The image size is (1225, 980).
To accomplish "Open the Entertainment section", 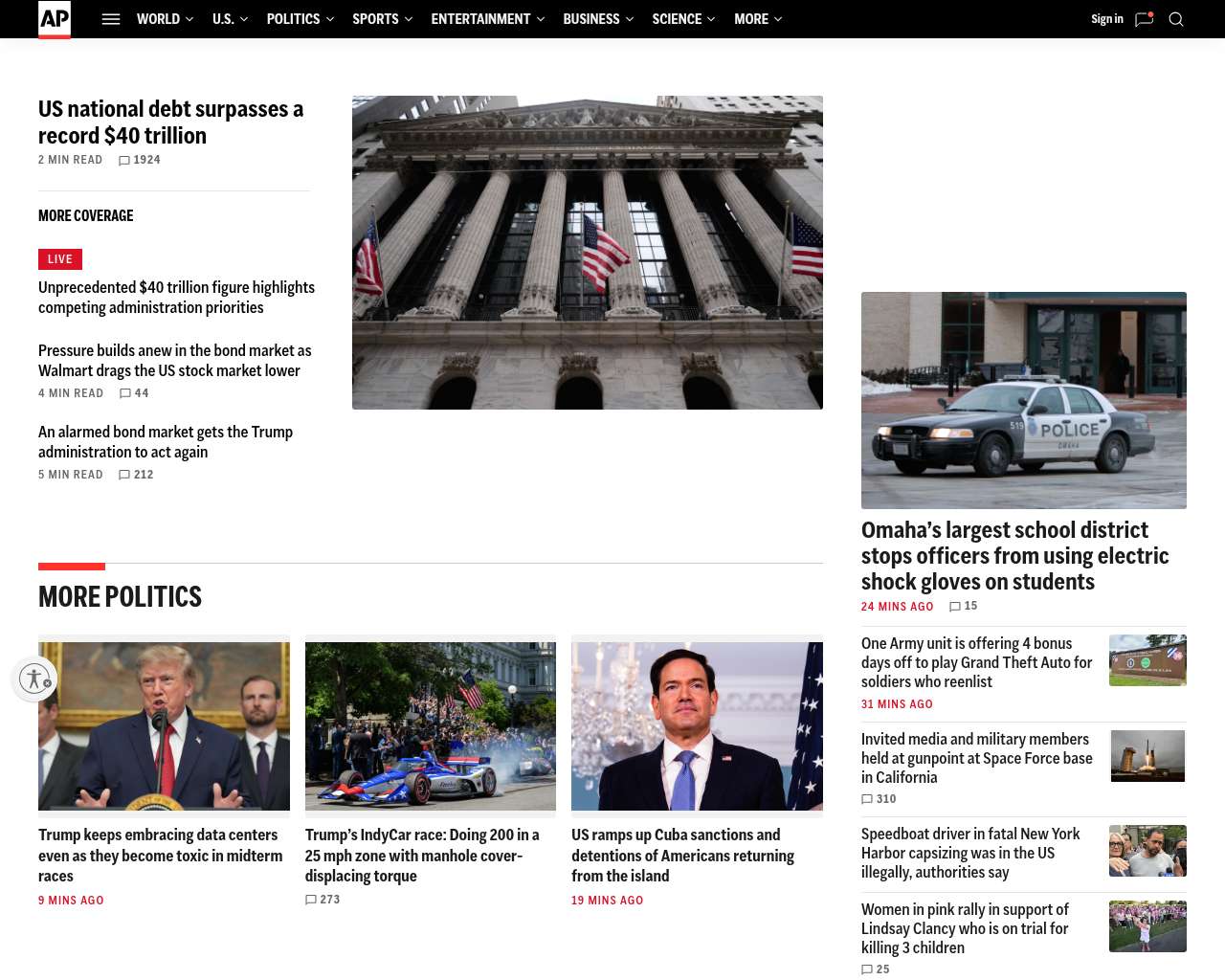I will click(x=480, y=19).
